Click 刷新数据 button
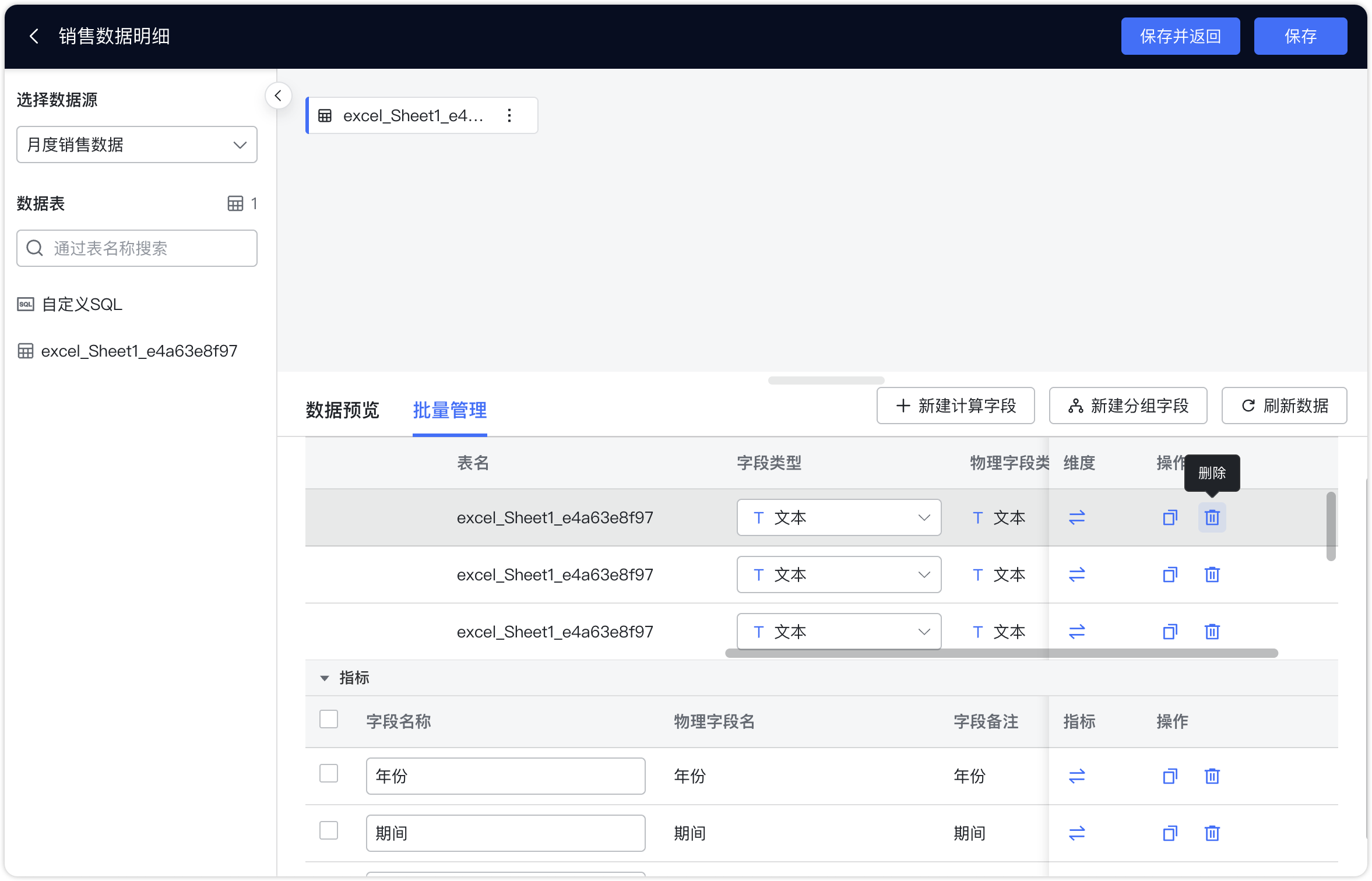 point(1284,406)
